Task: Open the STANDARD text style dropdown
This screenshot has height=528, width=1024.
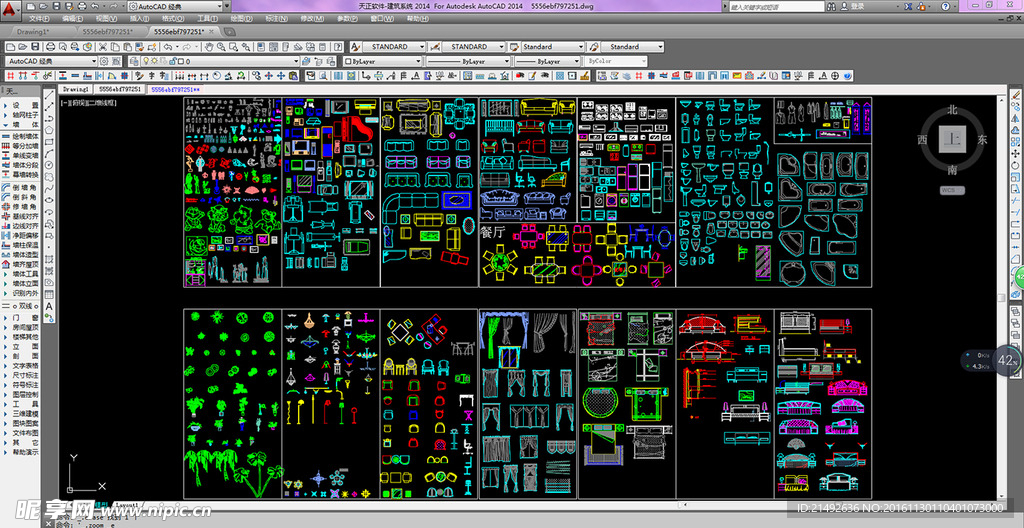Action: coord(389,47)
